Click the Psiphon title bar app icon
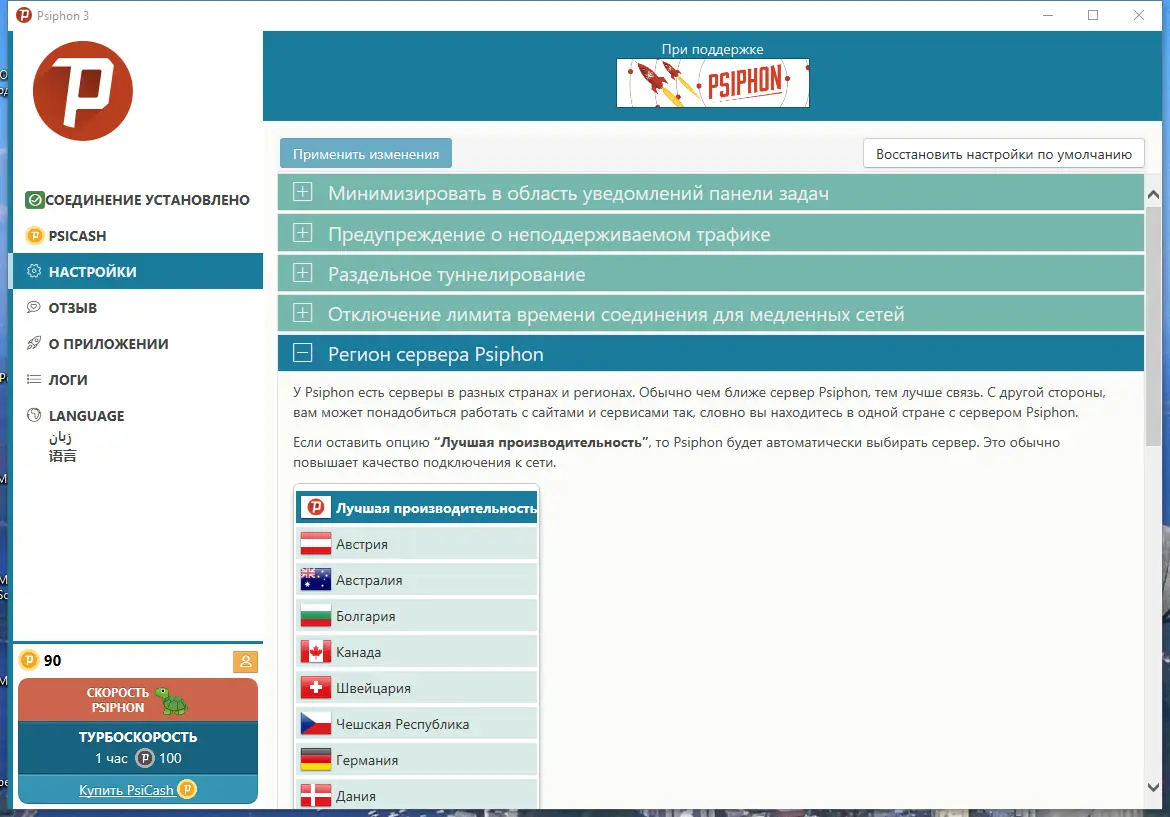Viewport: 1170px width, 817px height. (x=24, y=15)
